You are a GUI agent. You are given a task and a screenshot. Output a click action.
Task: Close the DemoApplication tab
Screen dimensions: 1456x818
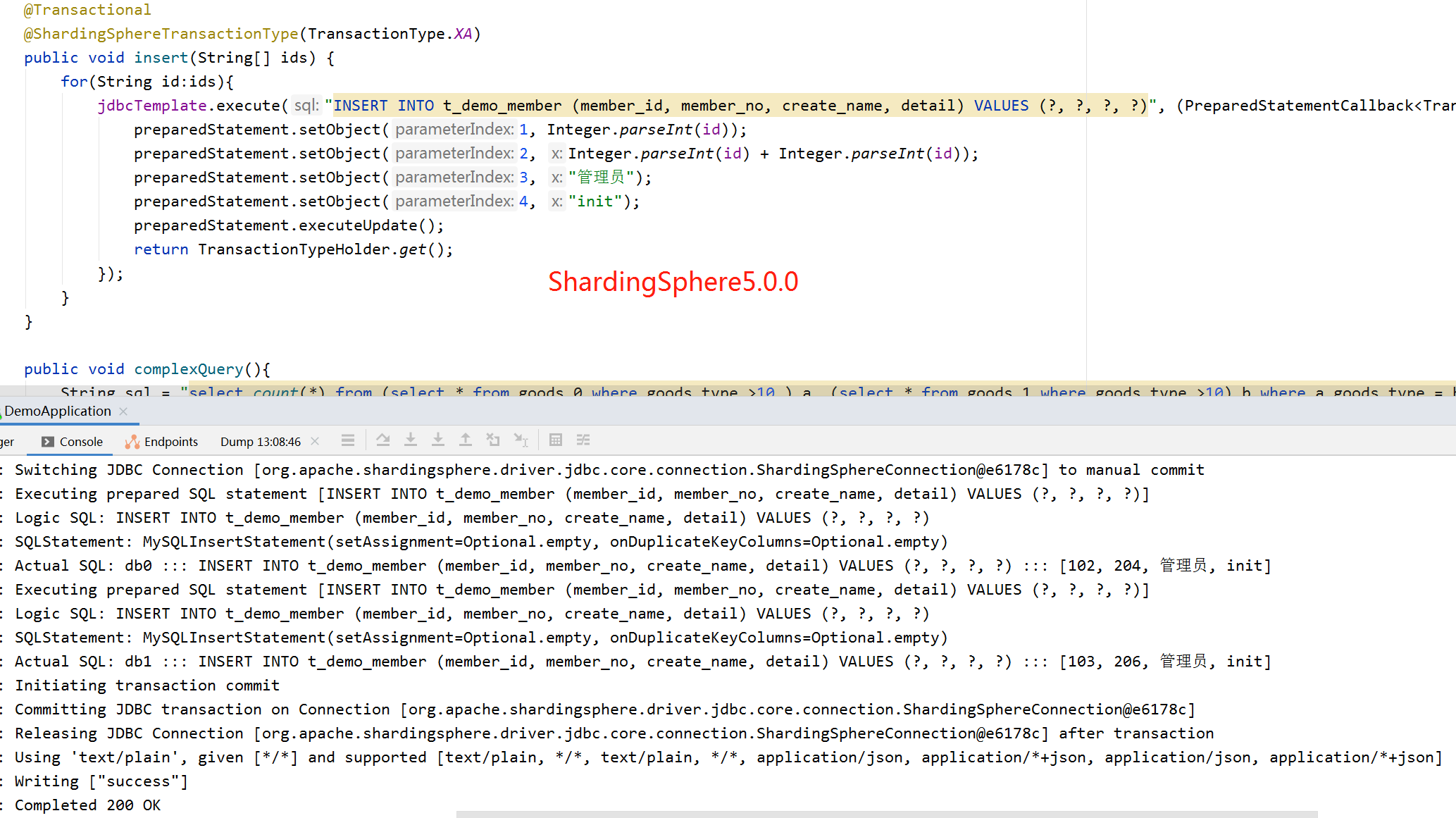[x=123, y=411]
